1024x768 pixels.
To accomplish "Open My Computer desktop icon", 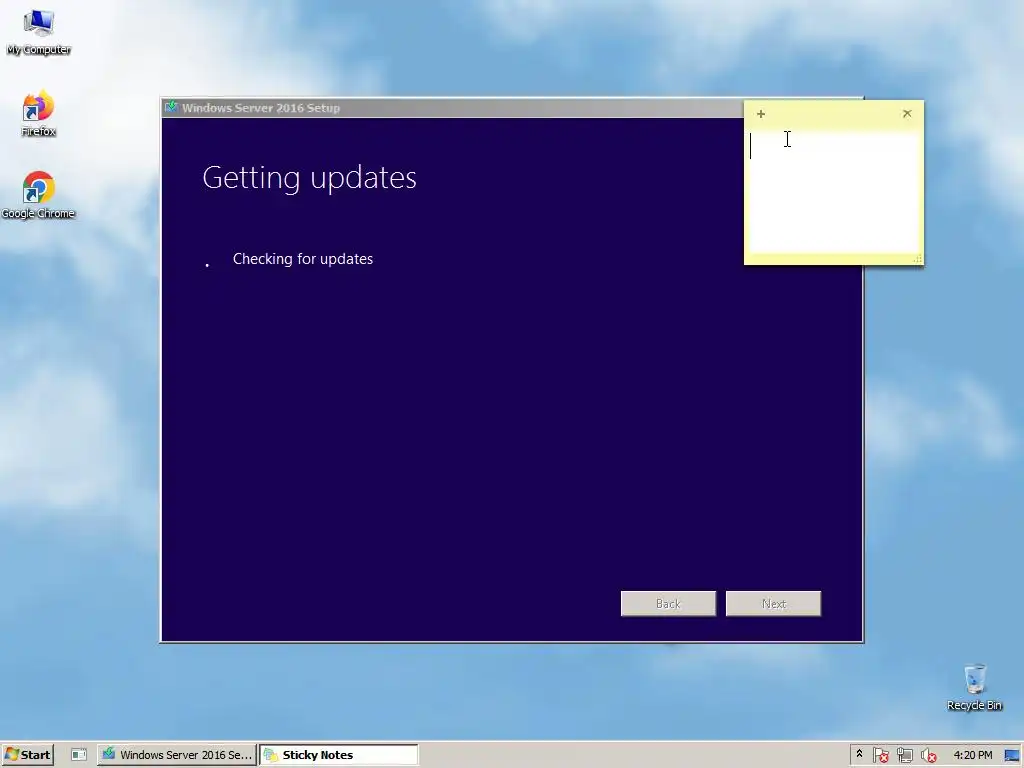I will coord(38,31).
